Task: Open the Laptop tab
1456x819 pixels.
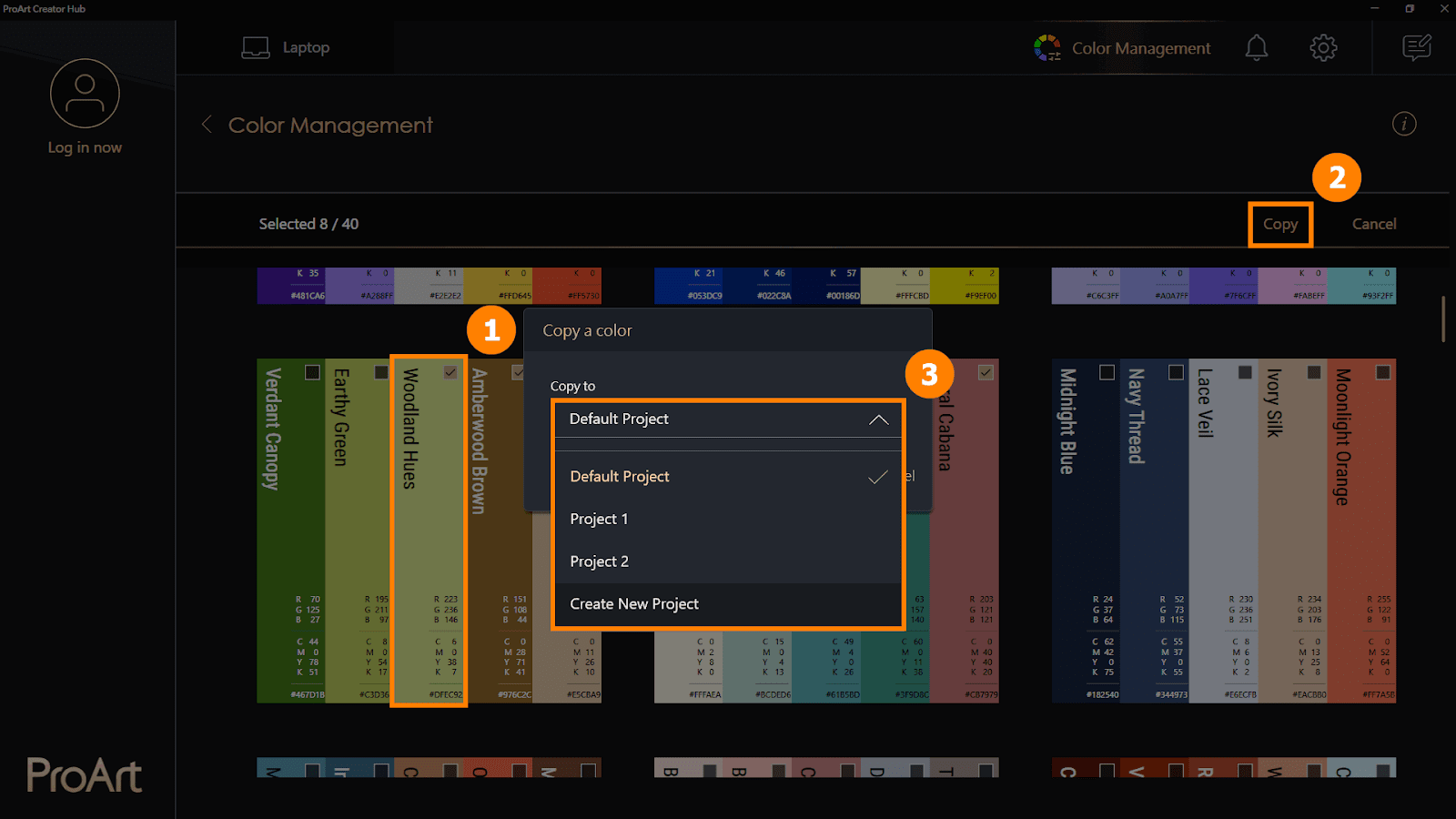Action: coord(286,47)
